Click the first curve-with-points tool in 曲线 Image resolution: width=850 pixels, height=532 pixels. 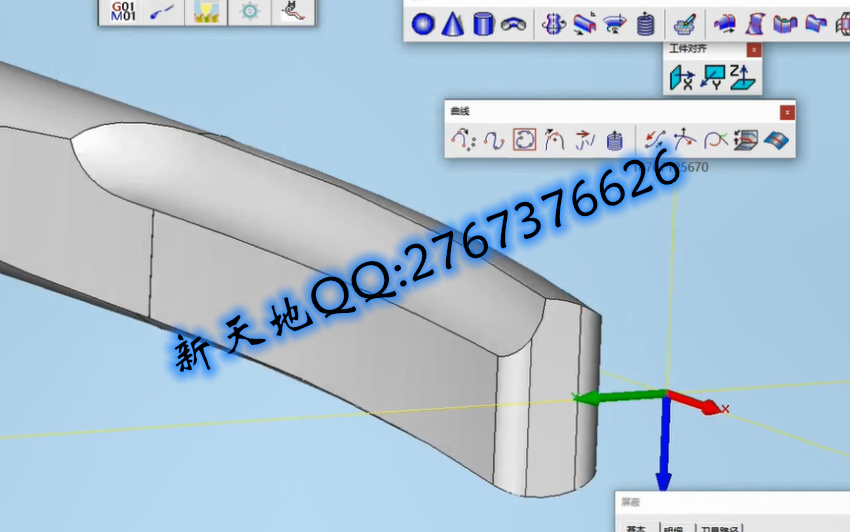tap(463, 140)
